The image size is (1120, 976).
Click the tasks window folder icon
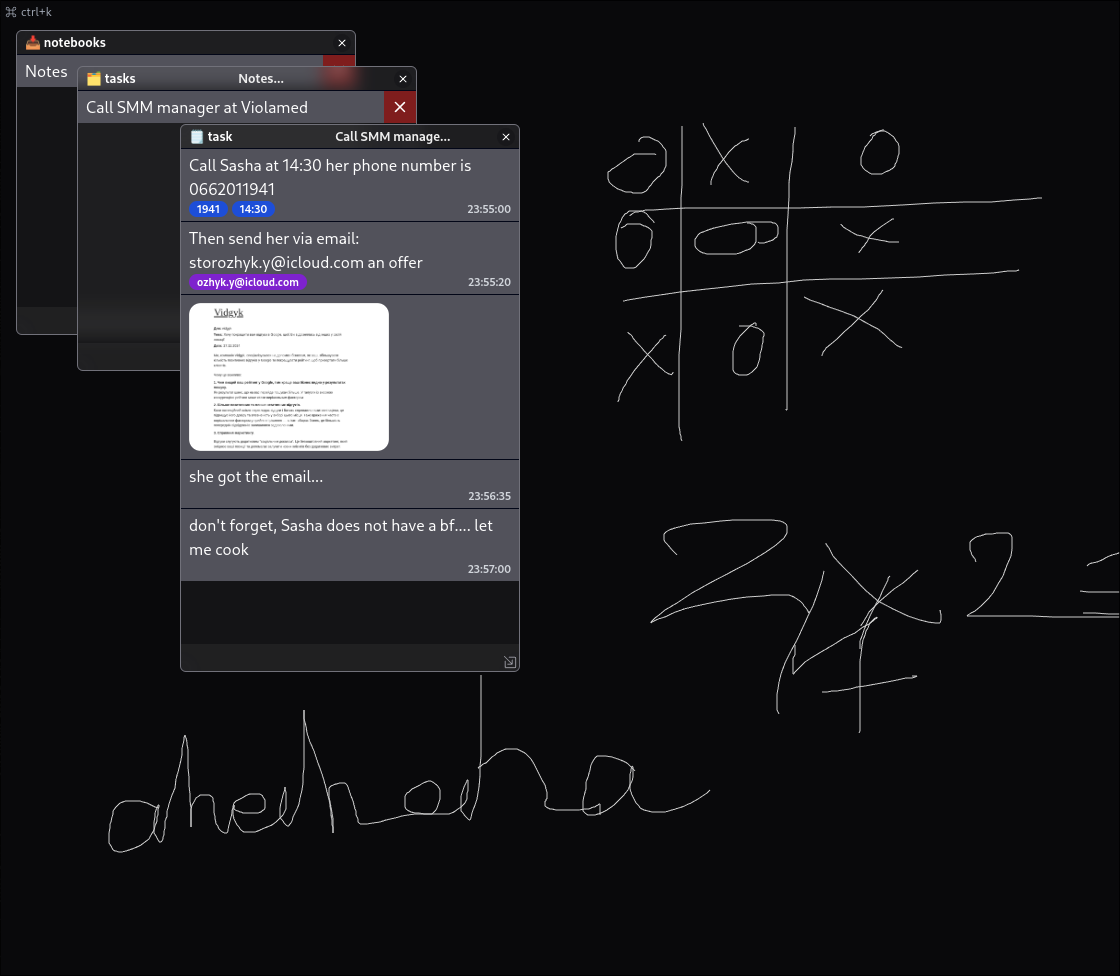click(94, 79)
